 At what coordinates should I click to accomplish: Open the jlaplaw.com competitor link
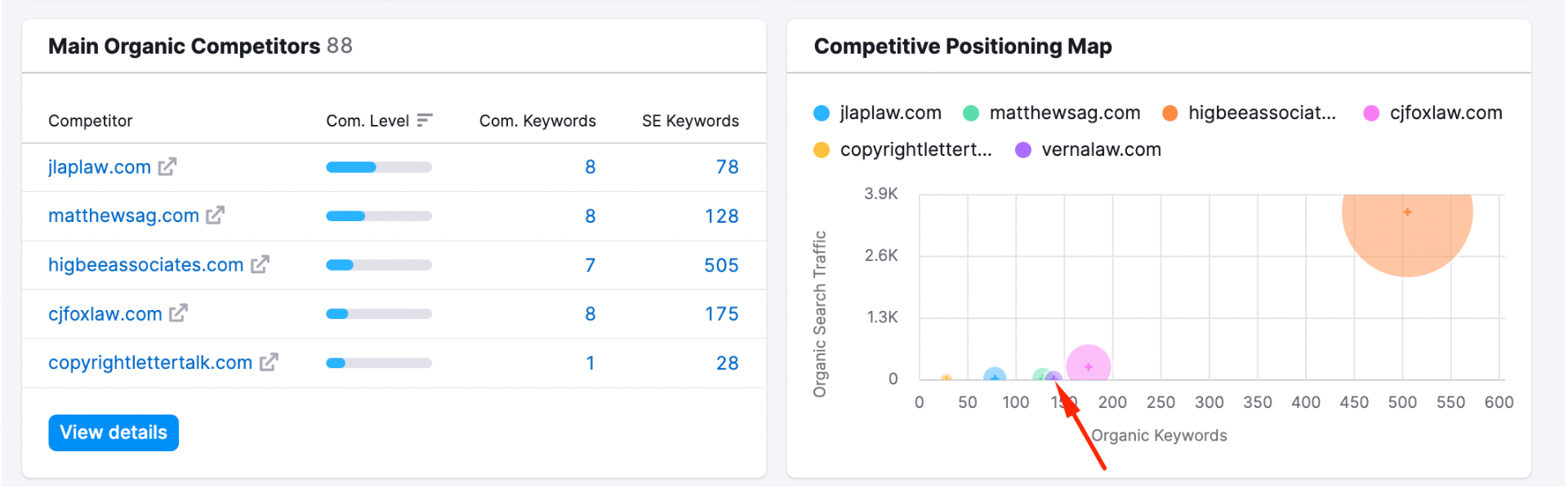click(100, 167)
